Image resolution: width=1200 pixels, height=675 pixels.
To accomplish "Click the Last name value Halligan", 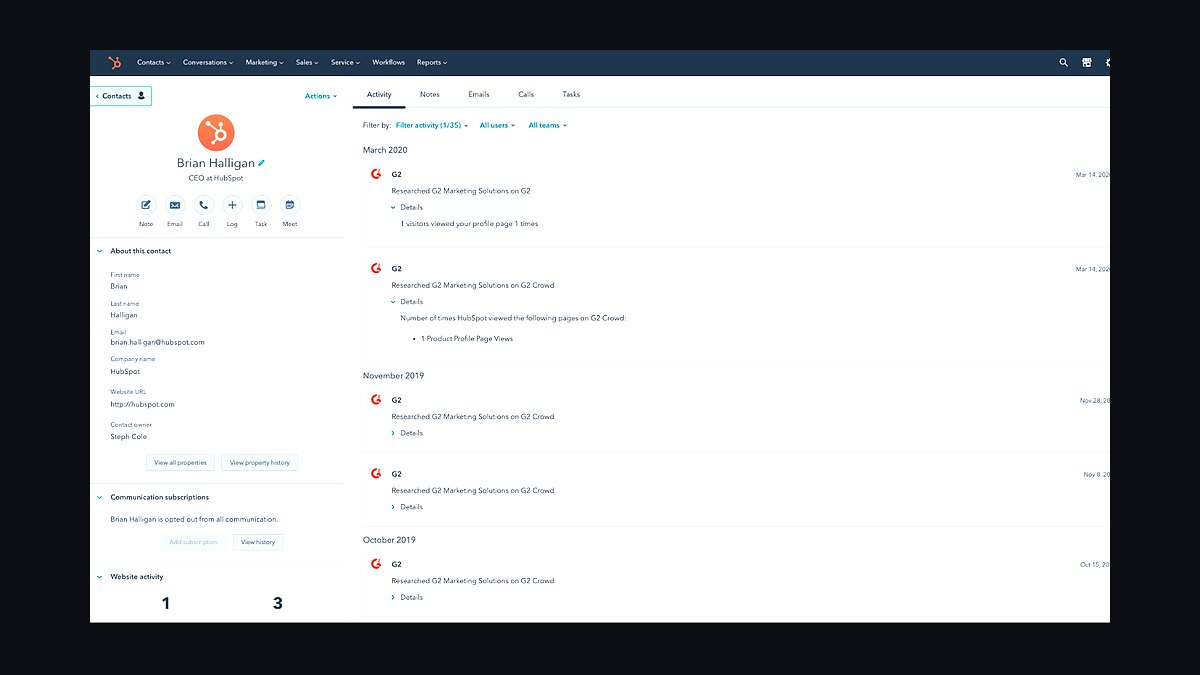I will point(124,314).
